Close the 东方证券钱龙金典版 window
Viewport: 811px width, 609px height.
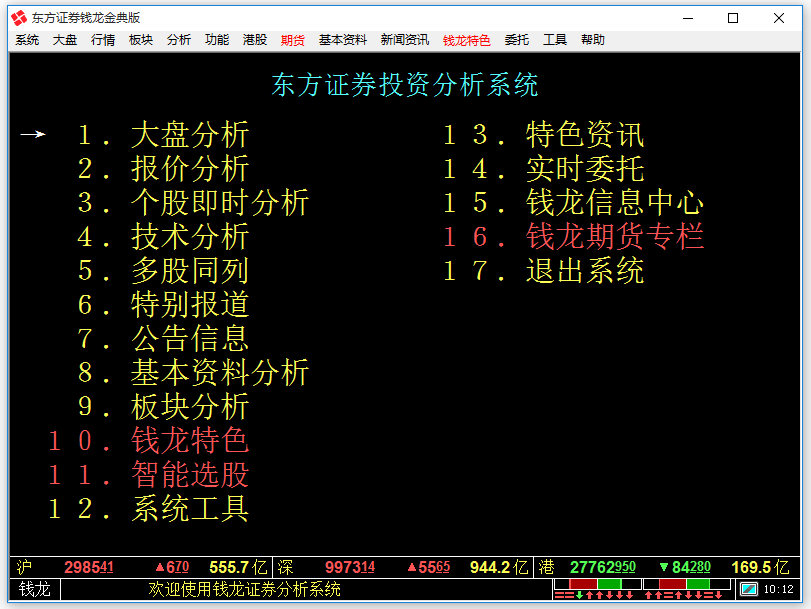pyautogui.click(x=779, y=18)
